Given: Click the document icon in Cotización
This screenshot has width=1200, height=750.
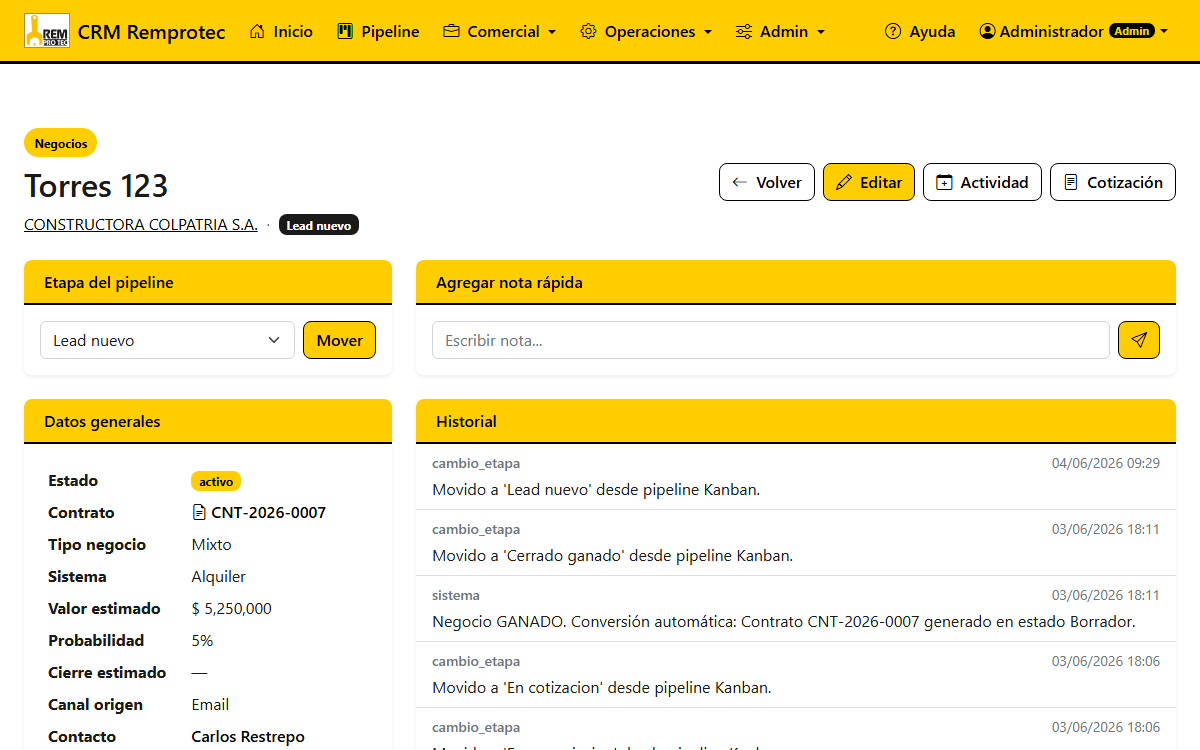Looking at the screenshot, I should click(x=1071, y=182).
